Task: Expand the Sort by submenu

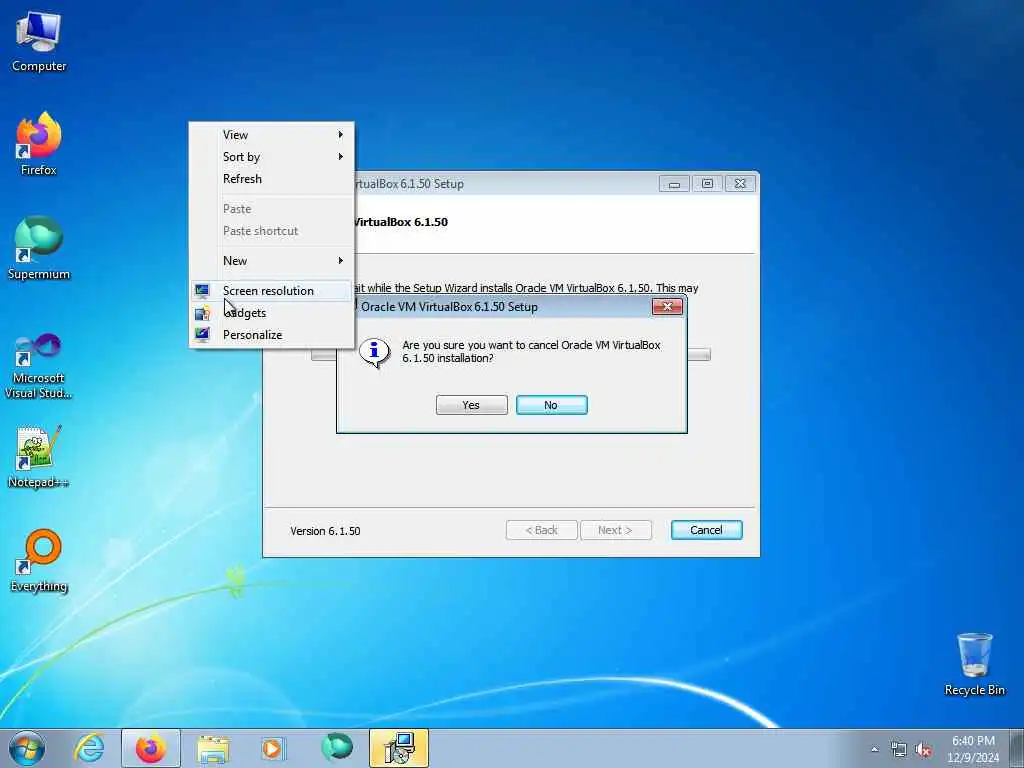Action: (x=272, y=157)
